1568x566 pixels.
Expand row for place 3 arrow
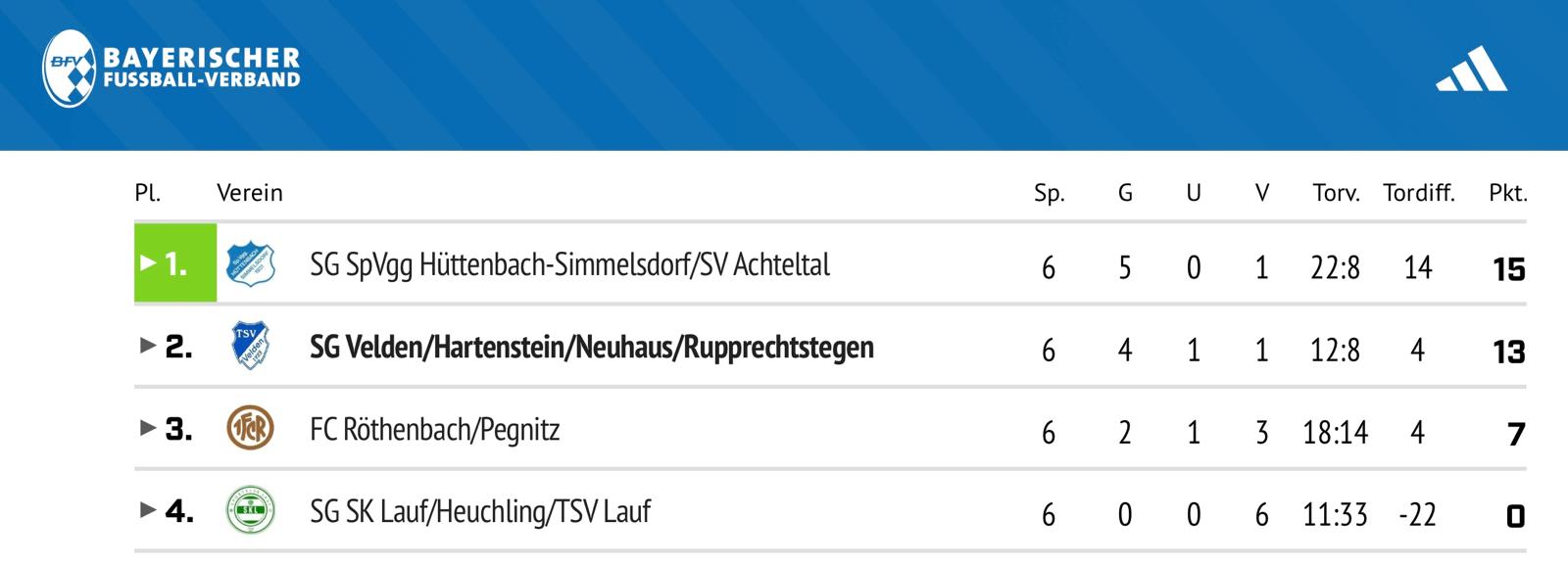(148, 427)
